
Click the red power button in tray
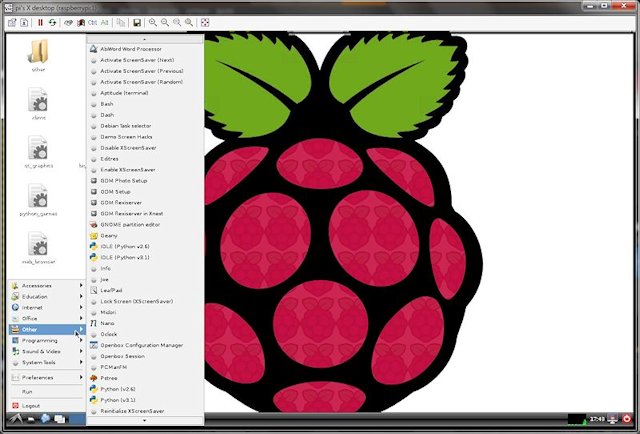pyautogui.click(x=627, y=418)
